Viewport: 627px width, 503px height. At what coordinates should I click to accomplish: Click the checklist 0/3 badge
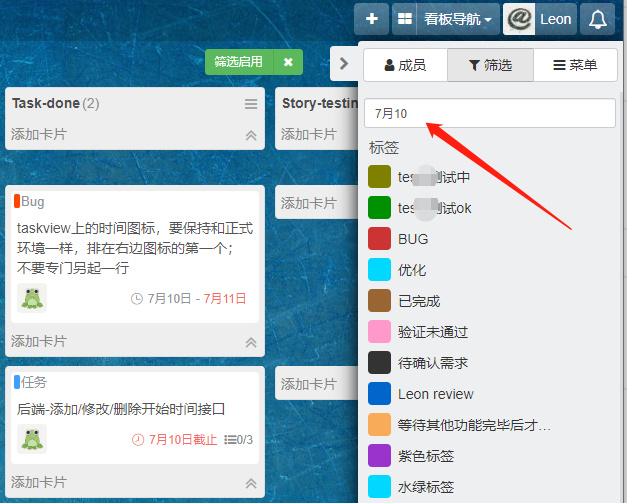[238, 439]
